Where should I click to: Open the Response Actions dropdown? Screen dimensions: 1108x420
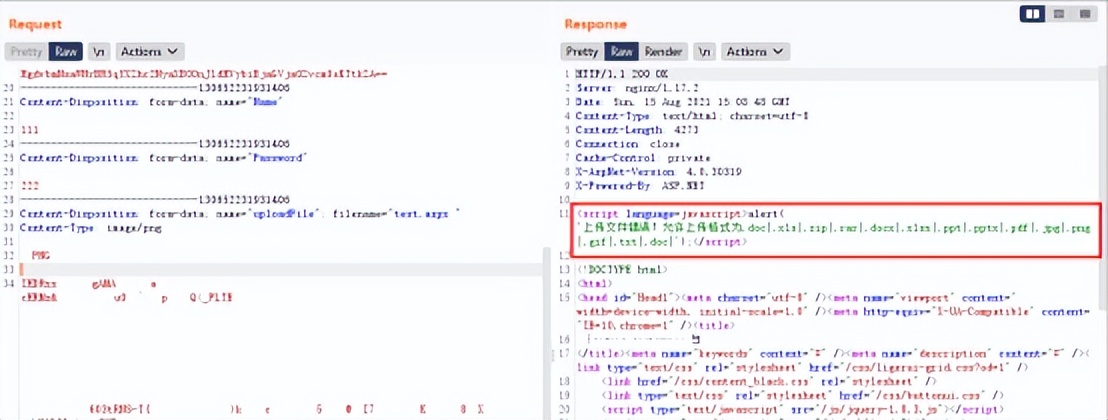tap(755, 52)
